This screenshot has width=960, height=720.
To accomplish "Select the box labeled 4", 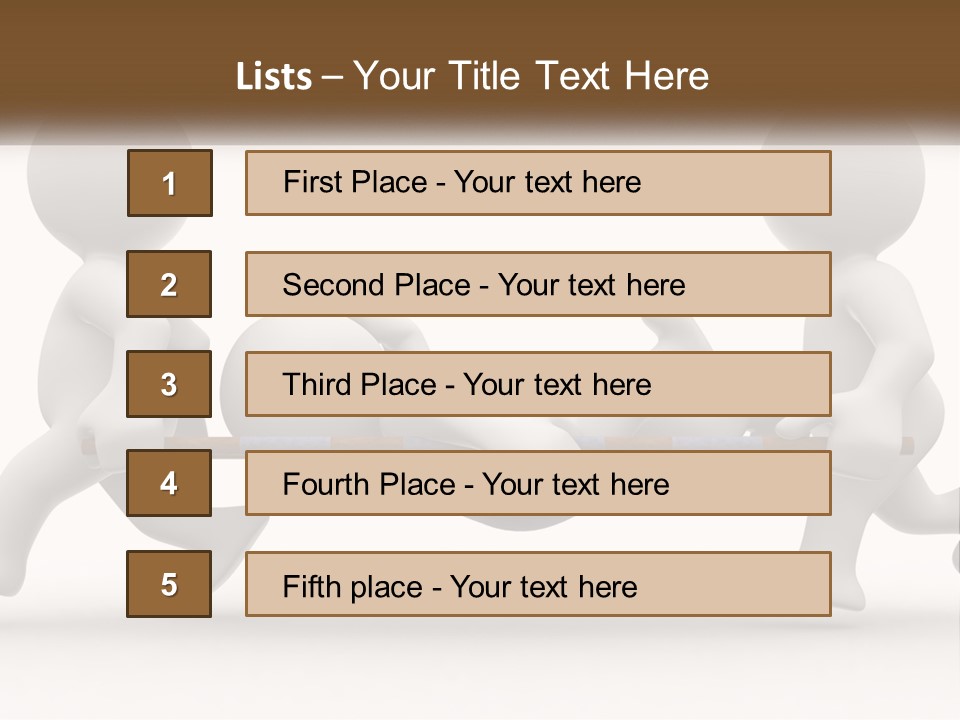I will pyautogui.click(x=169, y=484).
